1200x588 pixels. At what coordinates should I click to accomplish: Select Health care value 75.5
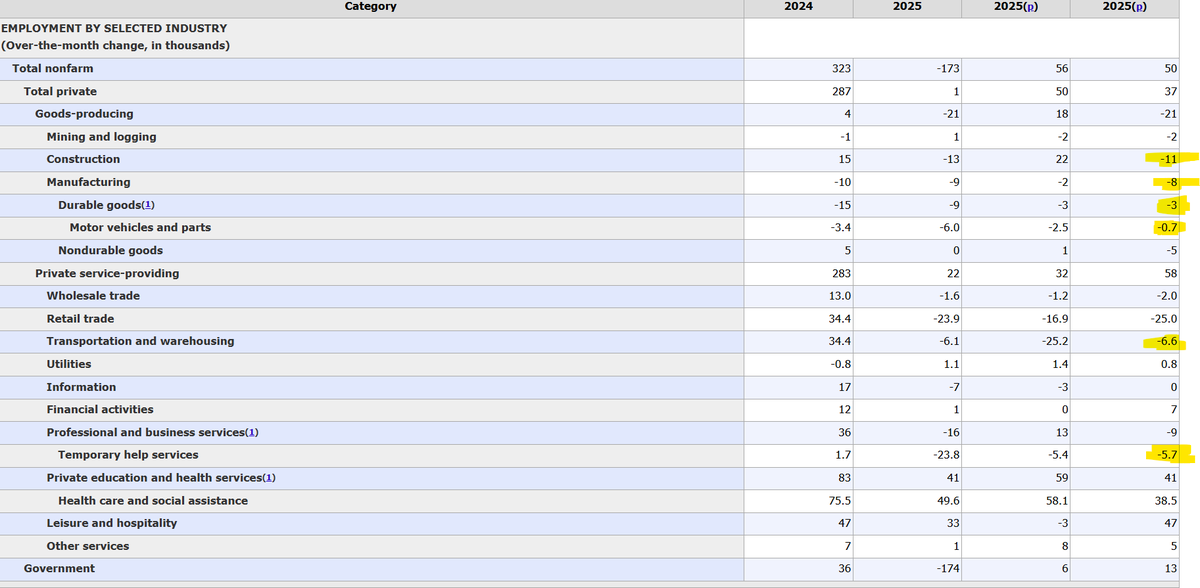pyautogui.click(x=839, y=500)
